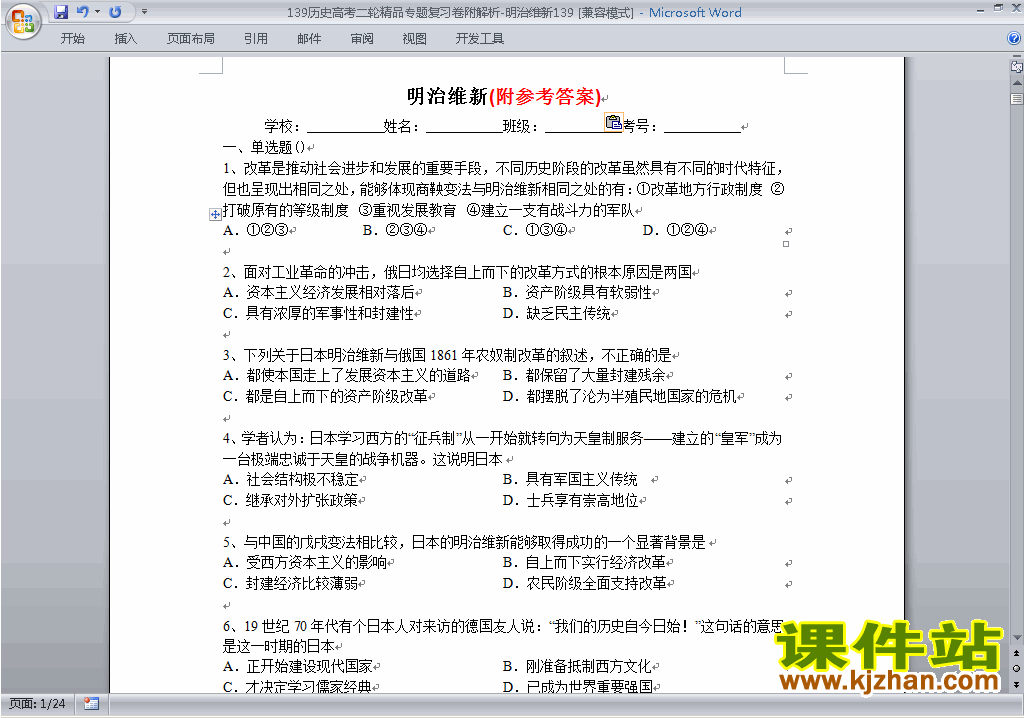Click the vertical scrollbar up arrow
1024x718 pixels.
click(1017, 83)
